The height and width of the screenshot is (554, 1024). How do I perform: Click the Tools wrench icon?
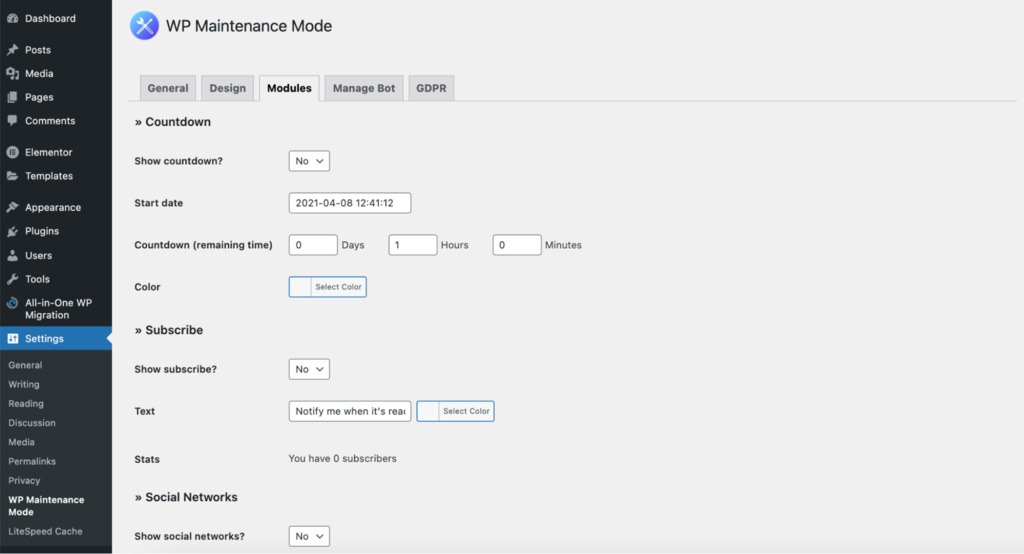(12, 279)
